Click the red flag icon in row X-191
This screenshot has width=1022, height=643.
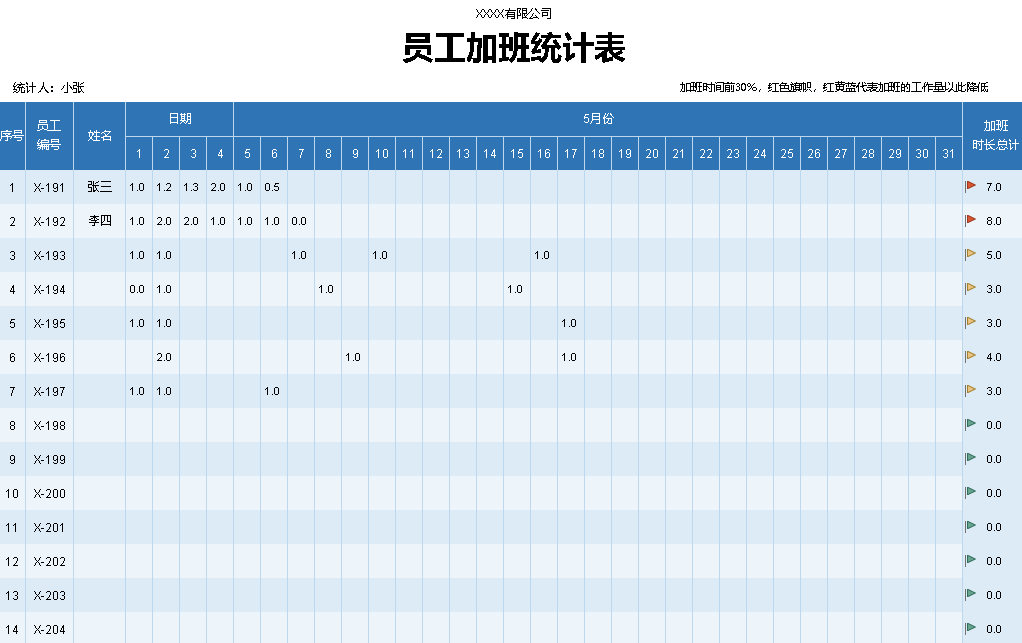pyautogui.click(x=970, y=186)
